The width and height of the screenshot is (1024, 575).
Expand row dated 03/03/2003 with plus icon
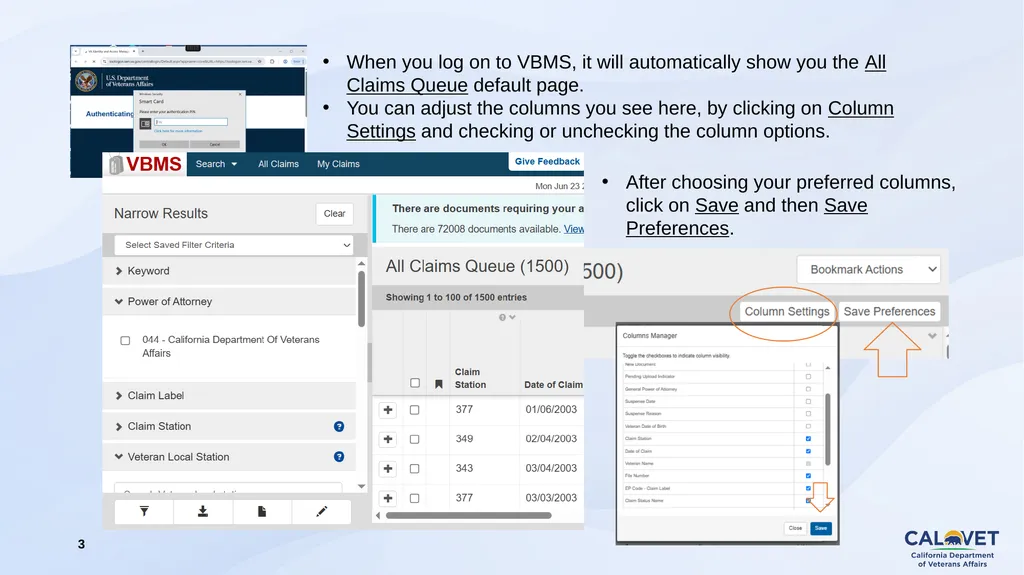coord(388,498)
